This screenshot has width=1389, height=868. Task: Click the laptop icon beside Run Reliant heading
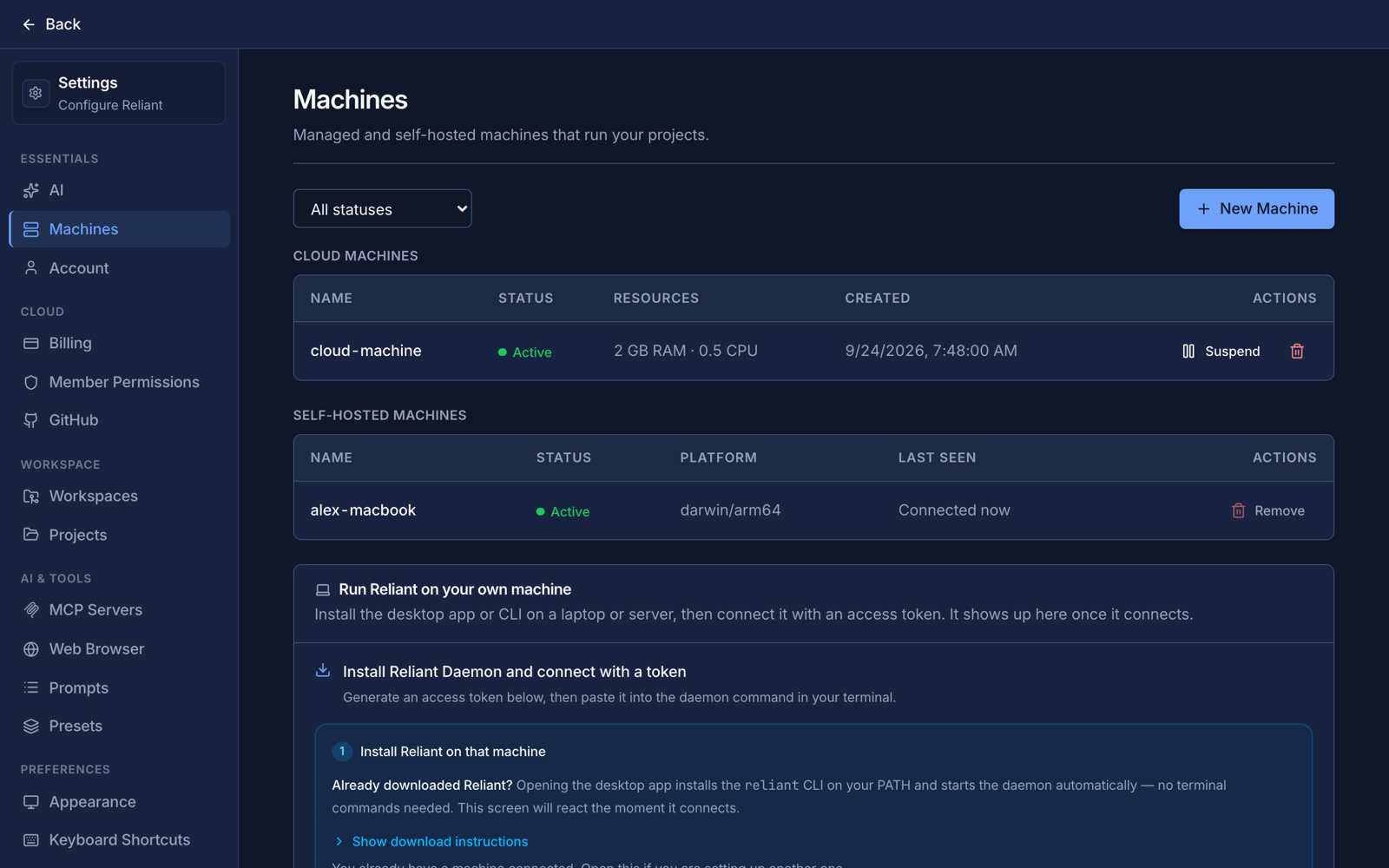pos(323,590)
